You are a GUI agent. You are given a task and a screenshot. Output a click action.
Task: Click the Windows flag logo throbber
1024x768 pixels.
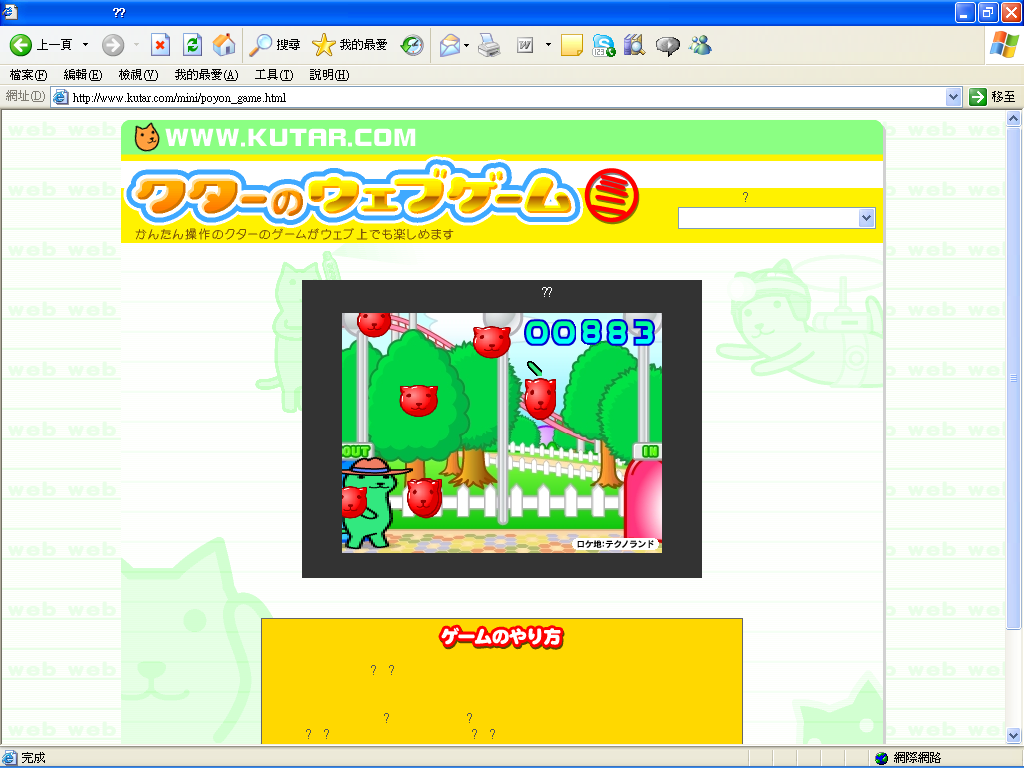(1004, 45)
